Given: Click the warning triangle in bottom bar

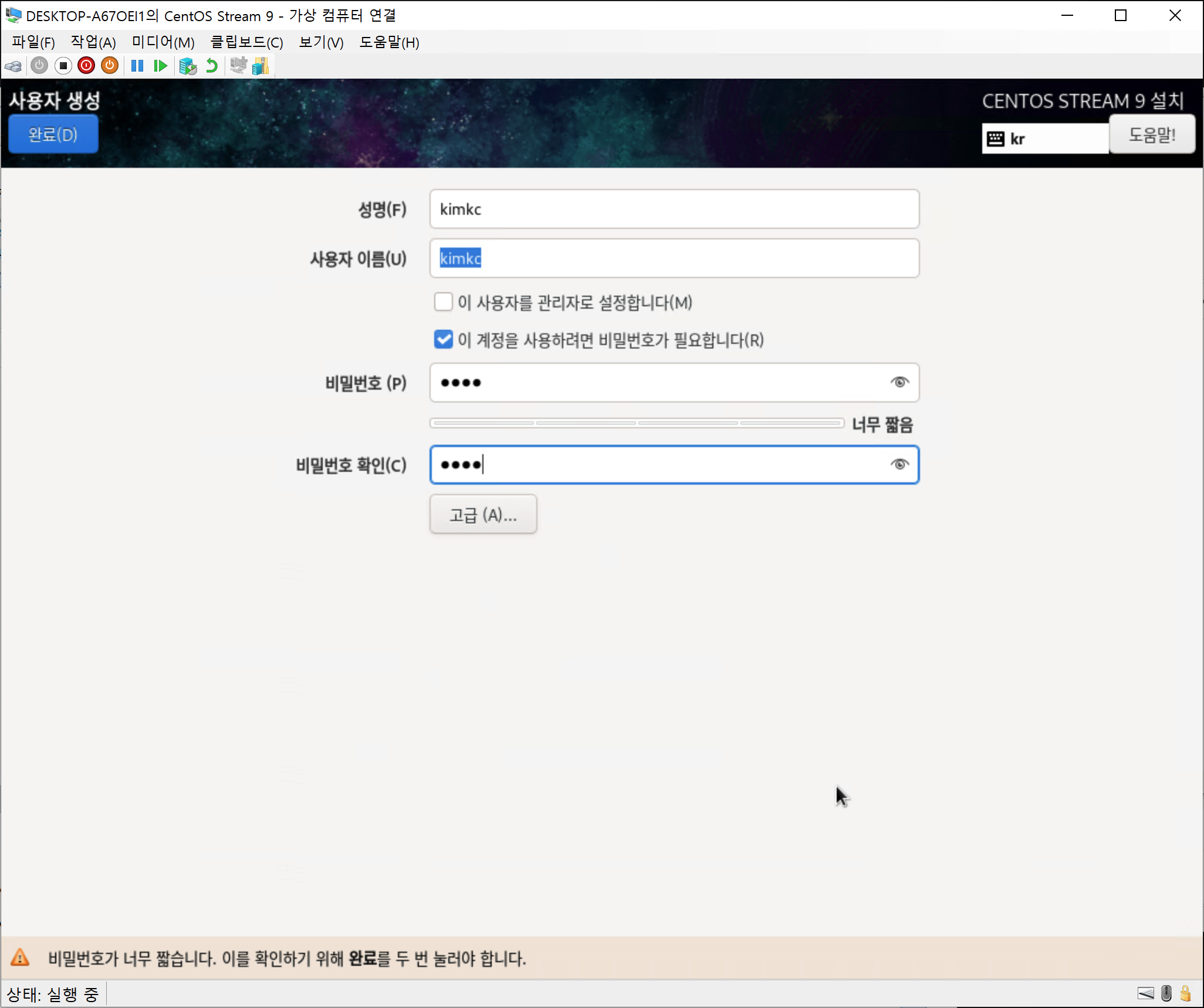Looking at the screenshot, I should click(x=20, y=958).
